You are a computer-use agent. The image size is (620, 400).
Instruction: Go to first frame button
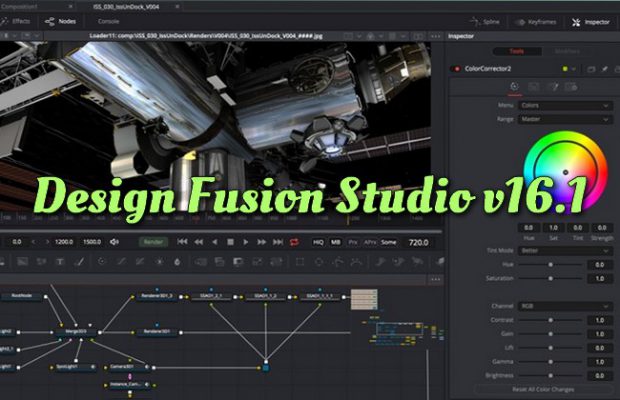(182, 242)
